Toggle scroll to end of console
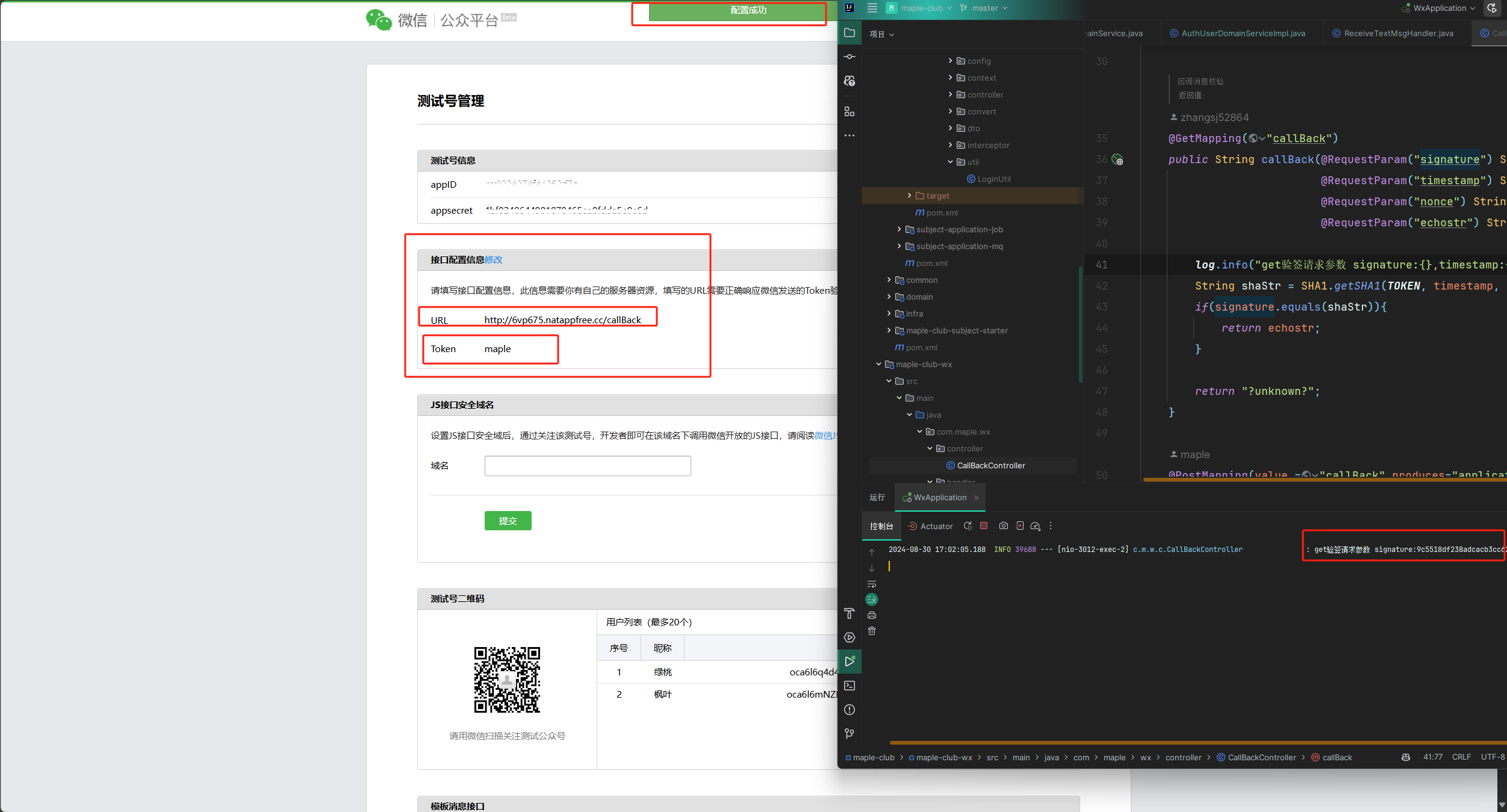This screenshot has width=1507, height=812. click(872, 600)
